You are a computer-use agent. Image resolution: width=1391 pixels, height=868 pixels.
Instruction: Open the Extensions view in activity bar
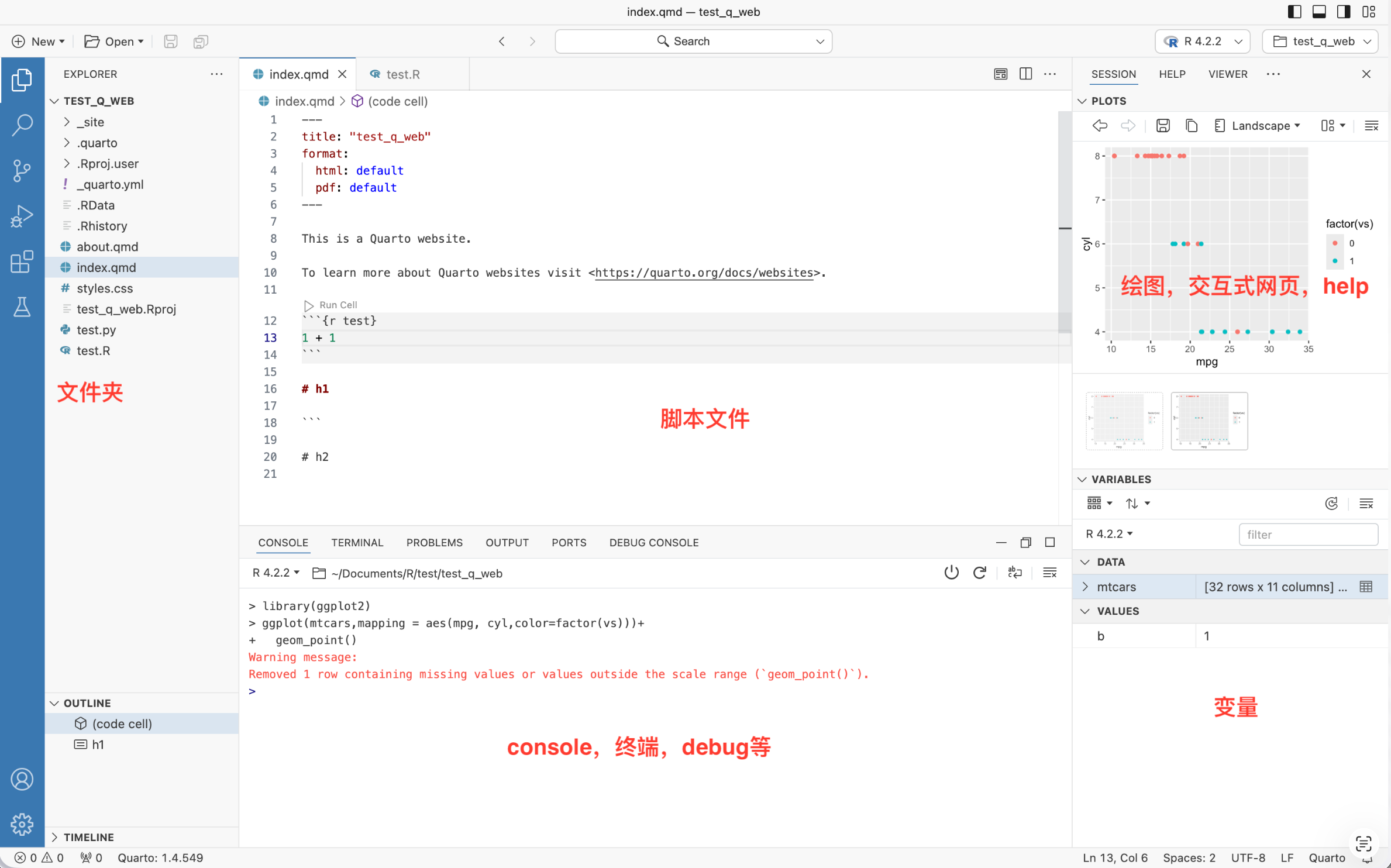22,261
